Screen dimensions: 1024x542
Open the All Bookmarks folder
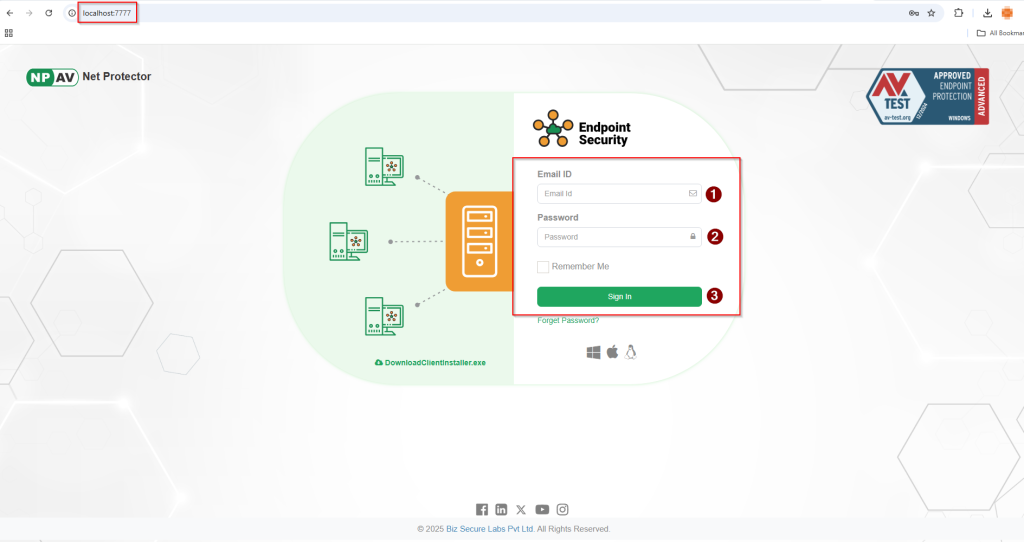(1000, 33)
